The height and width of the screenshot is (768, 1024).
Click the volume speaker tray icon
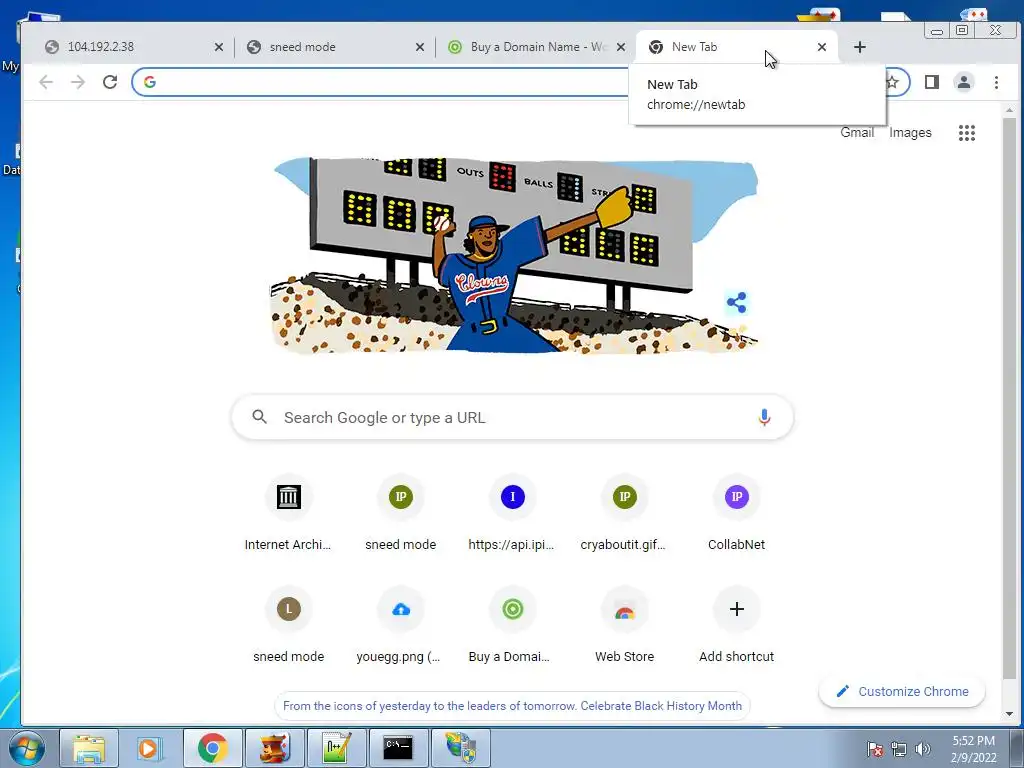923,749
